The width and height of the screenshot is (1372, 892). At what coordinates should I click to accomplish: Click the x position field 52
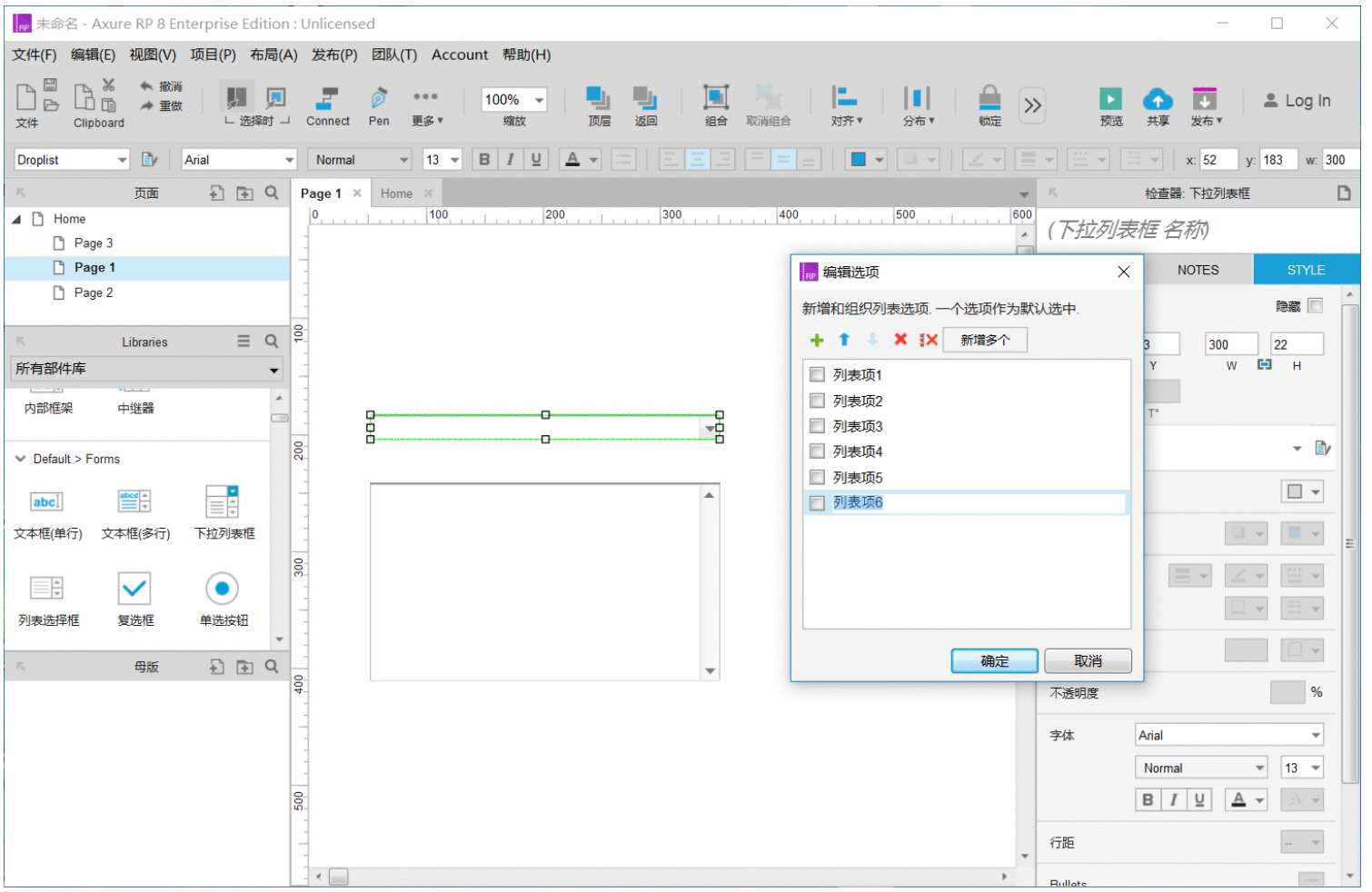click(1218, 160)
